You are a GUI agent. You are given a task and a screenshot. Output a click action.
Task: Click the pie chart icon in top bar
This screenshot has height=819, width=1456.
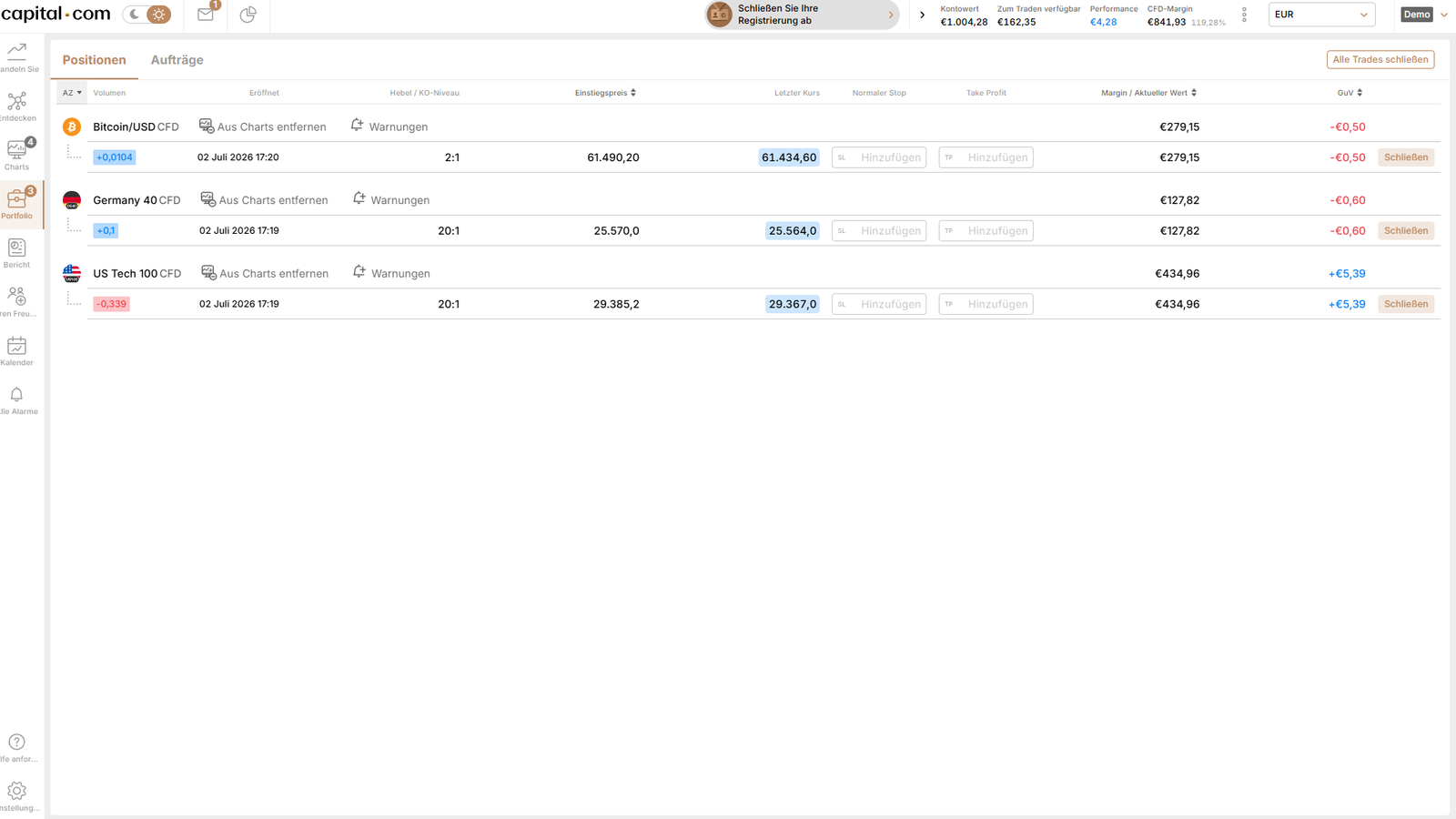click(x=248, y=15)
